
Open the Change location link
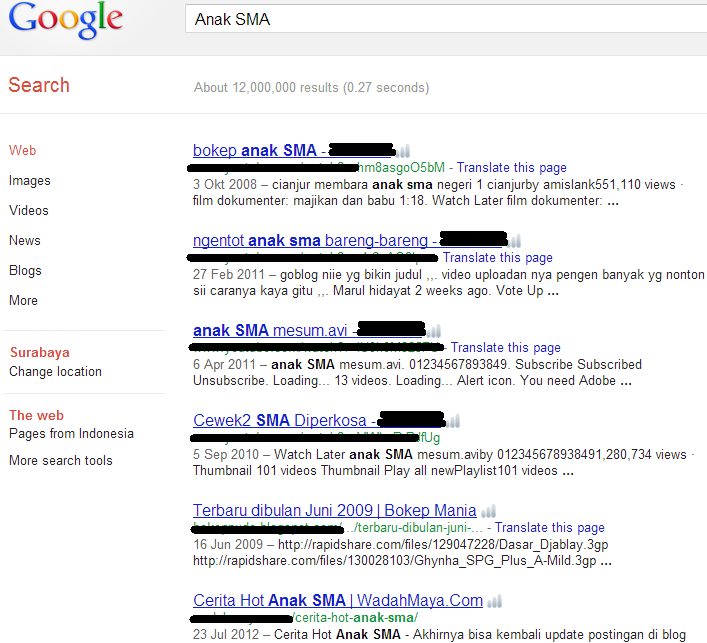pyautogui.click(x=55, y=372)
